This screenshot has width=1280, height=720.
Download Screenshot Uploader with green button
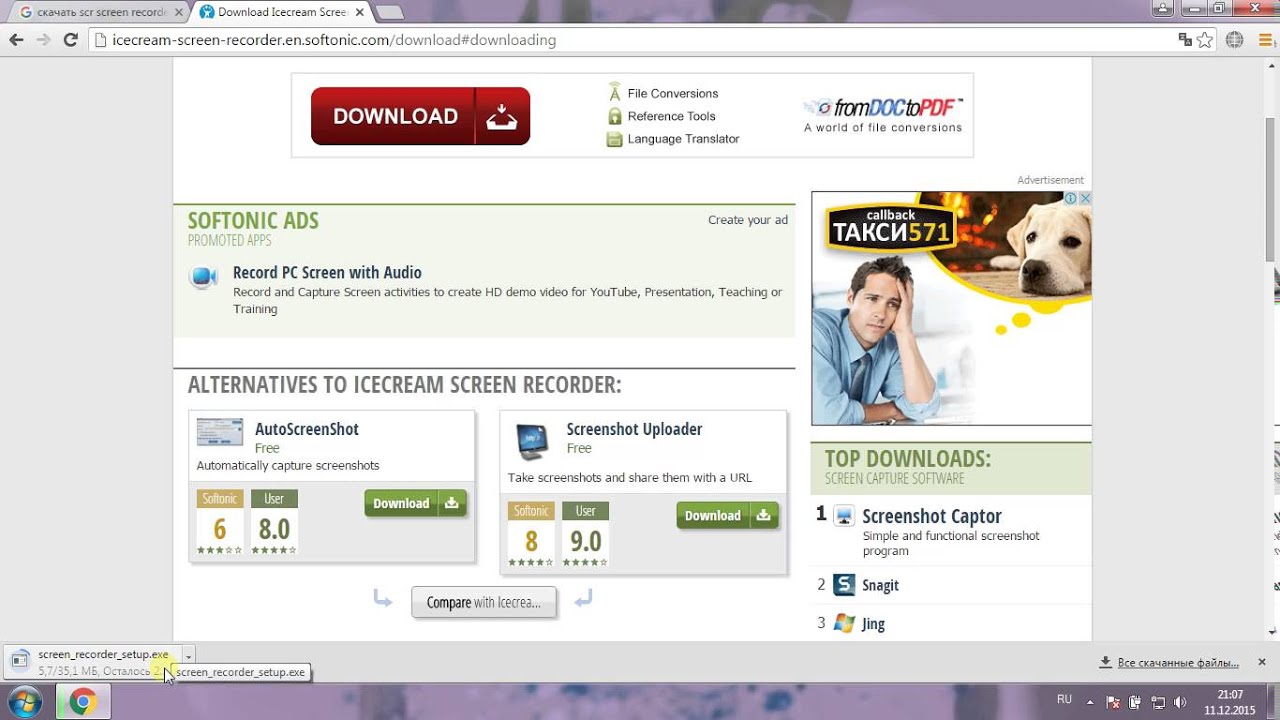click(x=727, y=515)
